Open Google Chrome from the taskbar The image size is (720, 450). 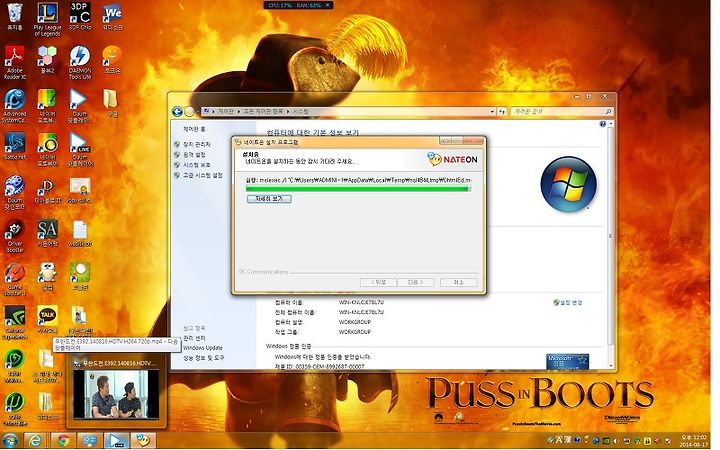[x=63, y=440]
